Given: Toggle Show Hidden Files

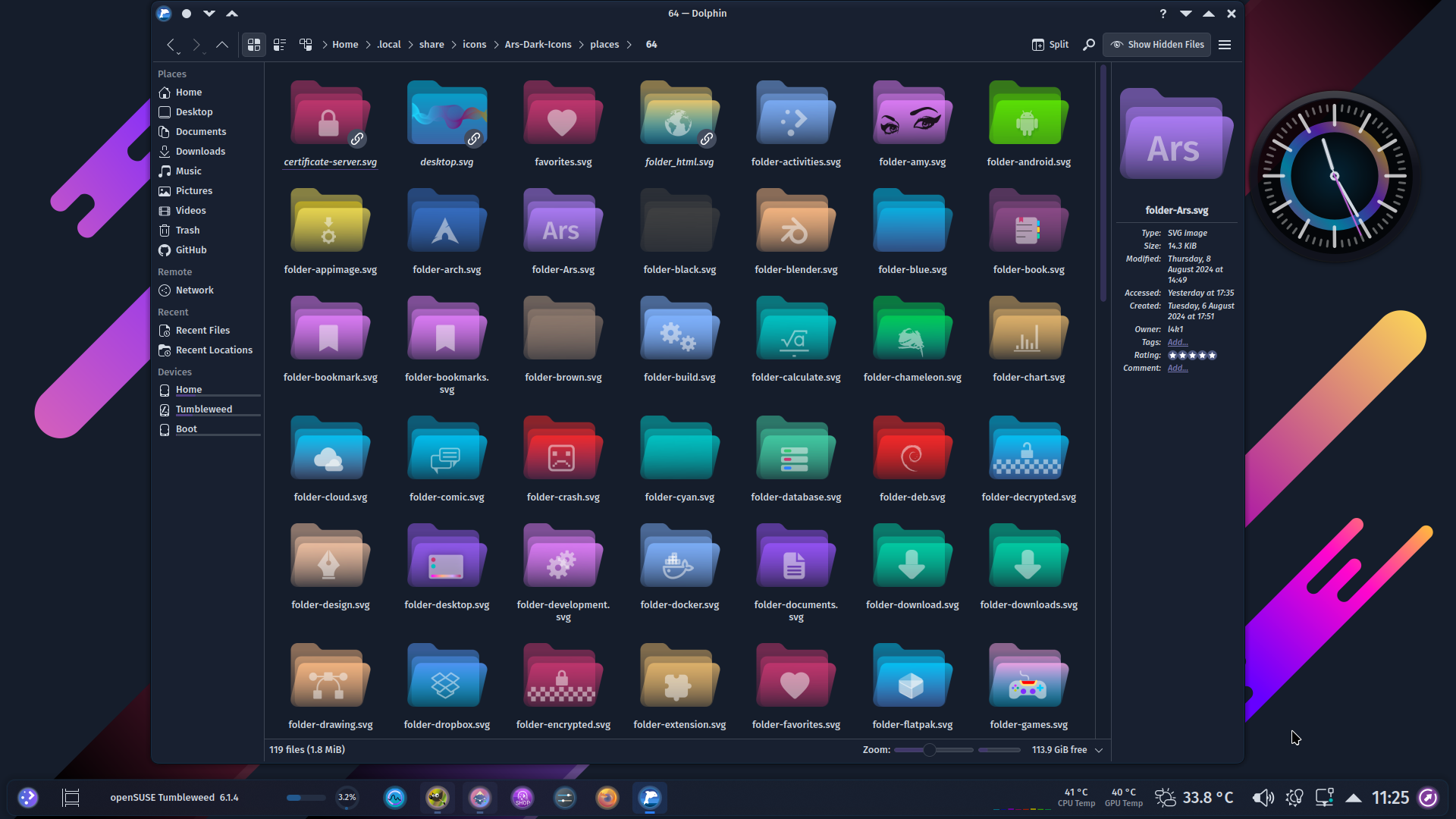Looking at the screenshot, I should click(1157, 45).
